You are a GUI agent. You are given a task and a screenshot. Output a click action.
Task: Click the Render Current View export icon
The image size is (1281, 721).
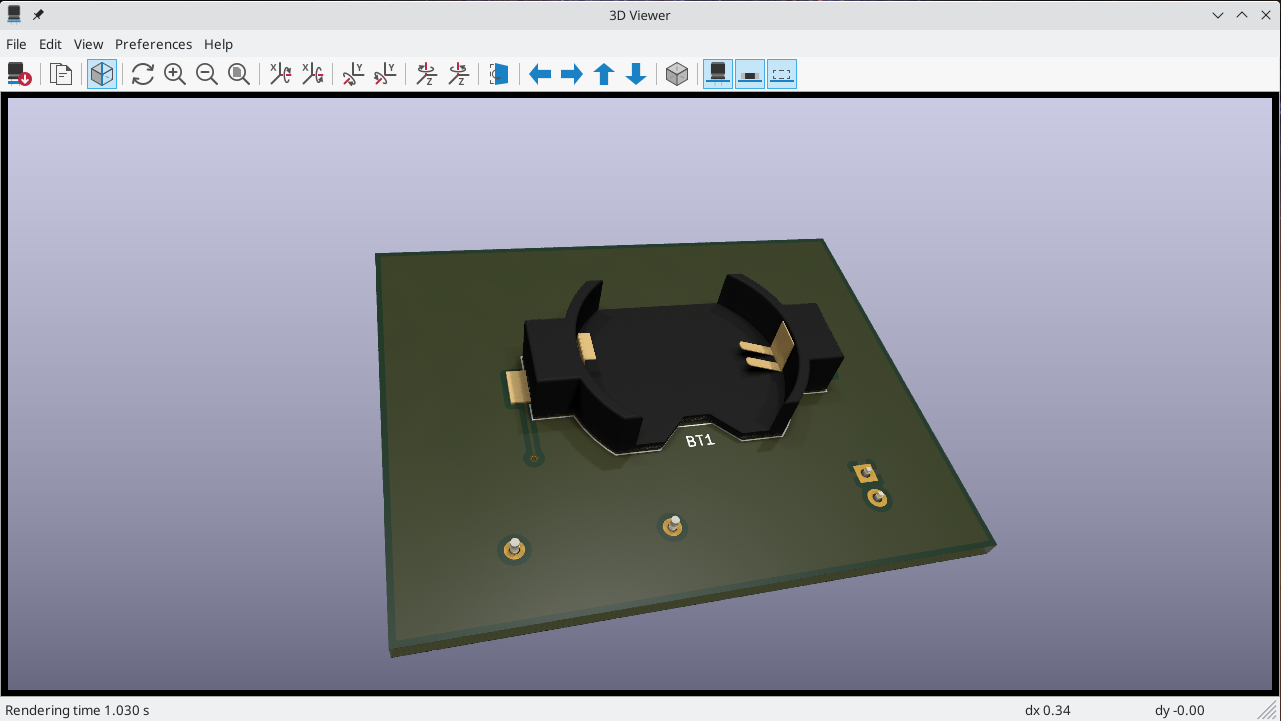pyautogui.click(x=19, y=73)
